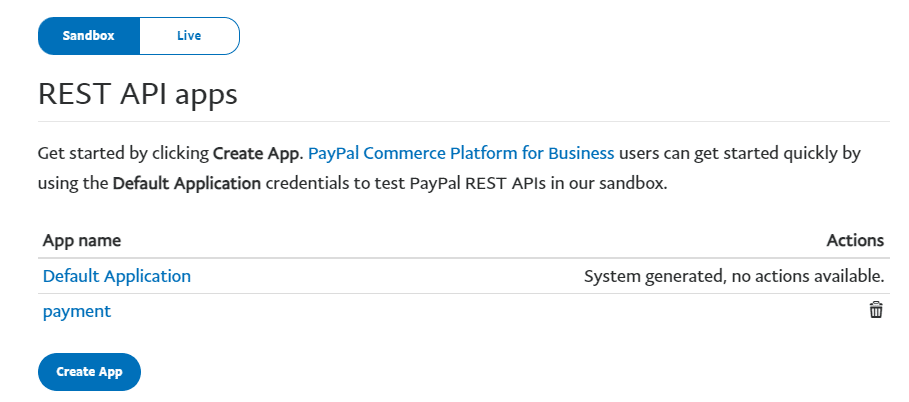
Task: Click bold Create App text in description
Action: [257, 154]
